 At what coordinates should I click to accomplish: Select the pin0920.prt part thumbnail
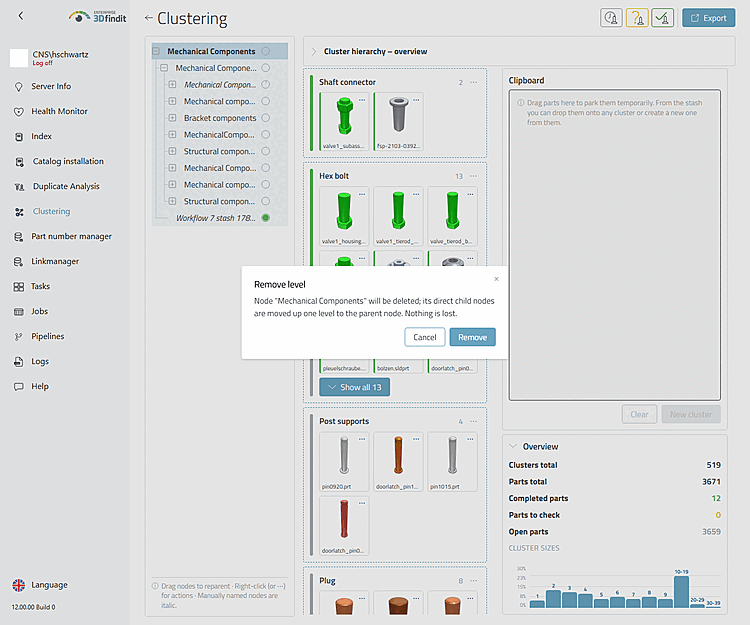point(344,461)
